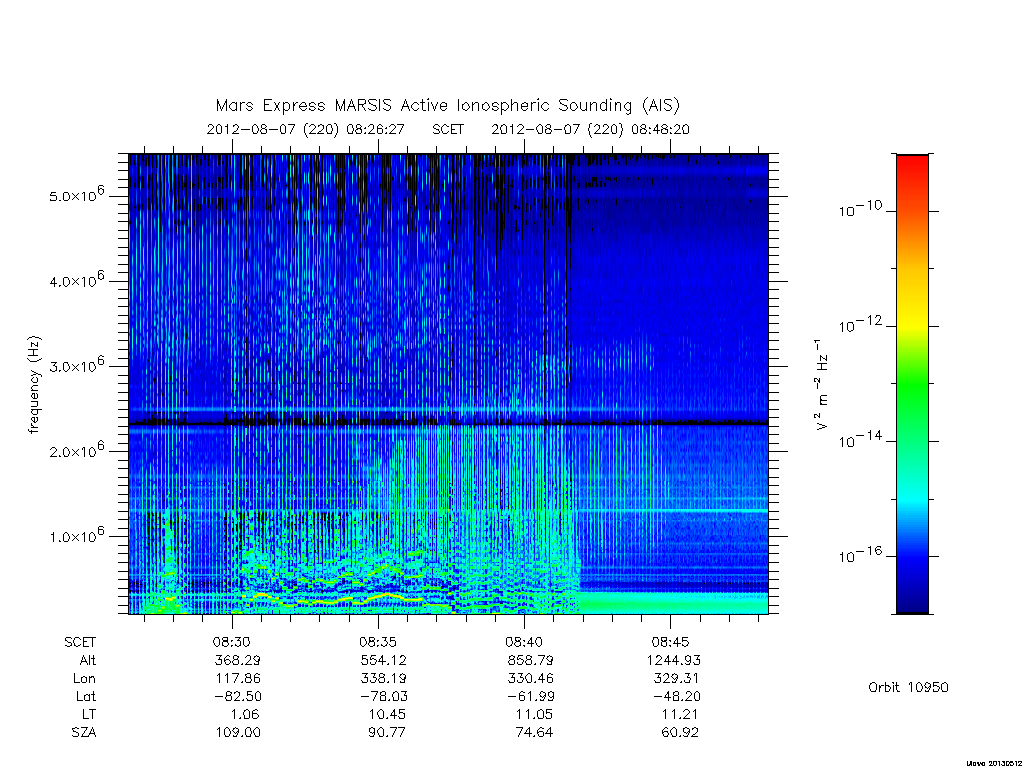
Task: Click the 4.0×10^6 frequency tick label
Action: click(x=76, y=280)
